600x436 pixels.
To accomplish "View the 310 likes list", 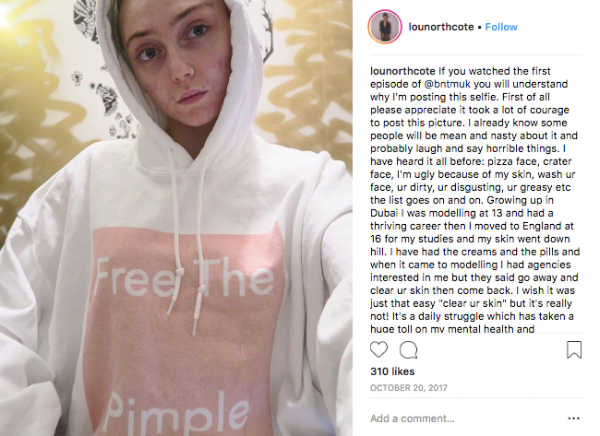I will pyautogui.click(x=392, y=371).
